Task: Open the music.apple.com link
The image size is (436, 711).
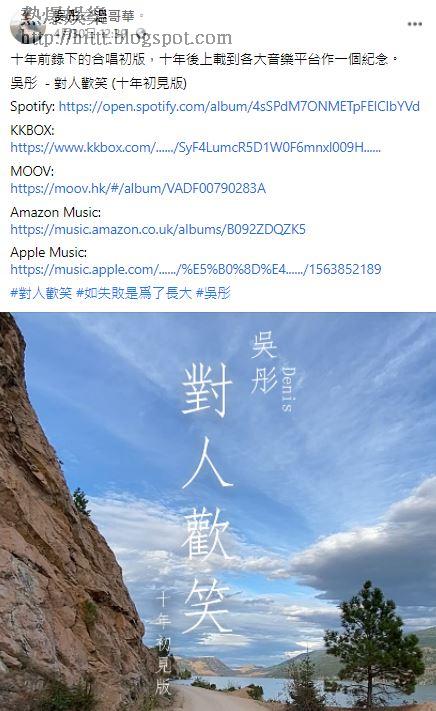Action: click(x=196, y=269)
